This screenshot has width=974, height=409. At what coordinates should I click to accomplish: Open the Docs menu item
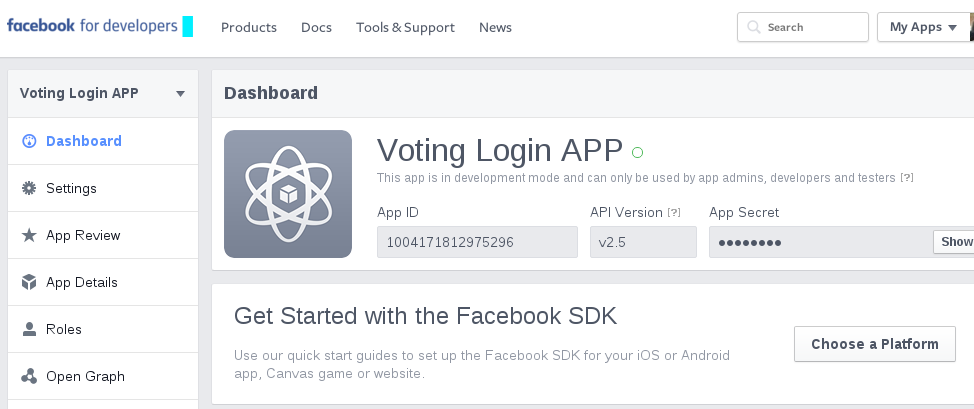click(316, 27)
